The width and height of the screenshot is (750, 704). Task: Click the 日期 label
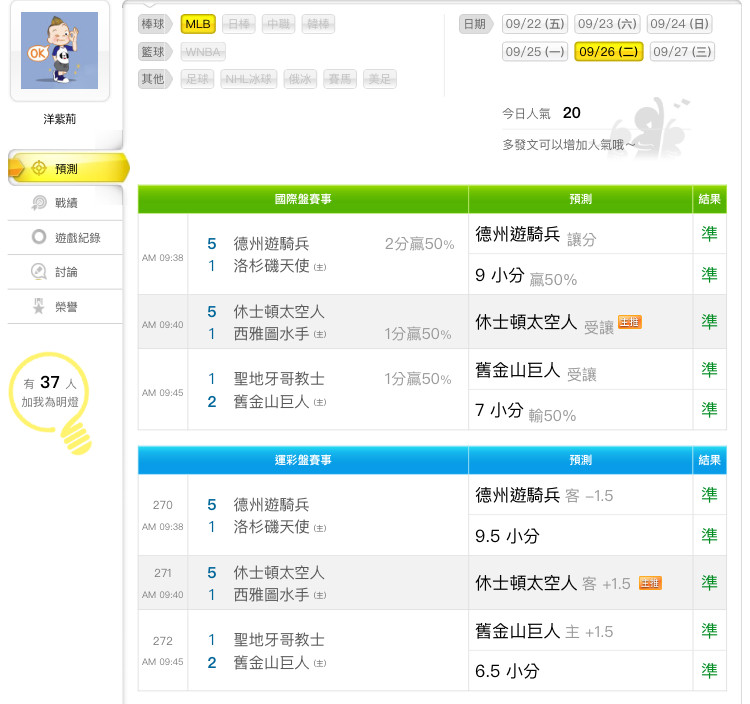pyautogui.click(x=476, y=24)
